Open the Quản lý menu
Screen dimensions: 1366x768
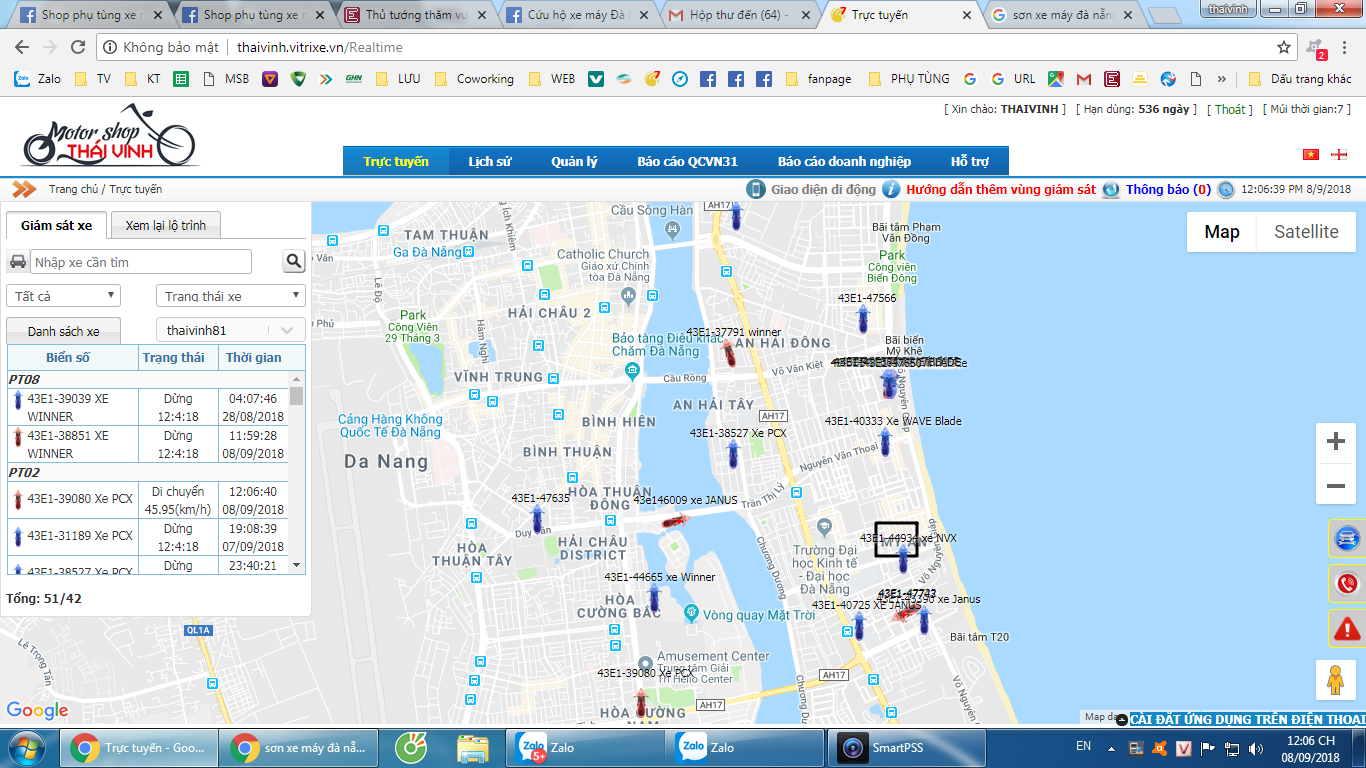pos(574,161)
